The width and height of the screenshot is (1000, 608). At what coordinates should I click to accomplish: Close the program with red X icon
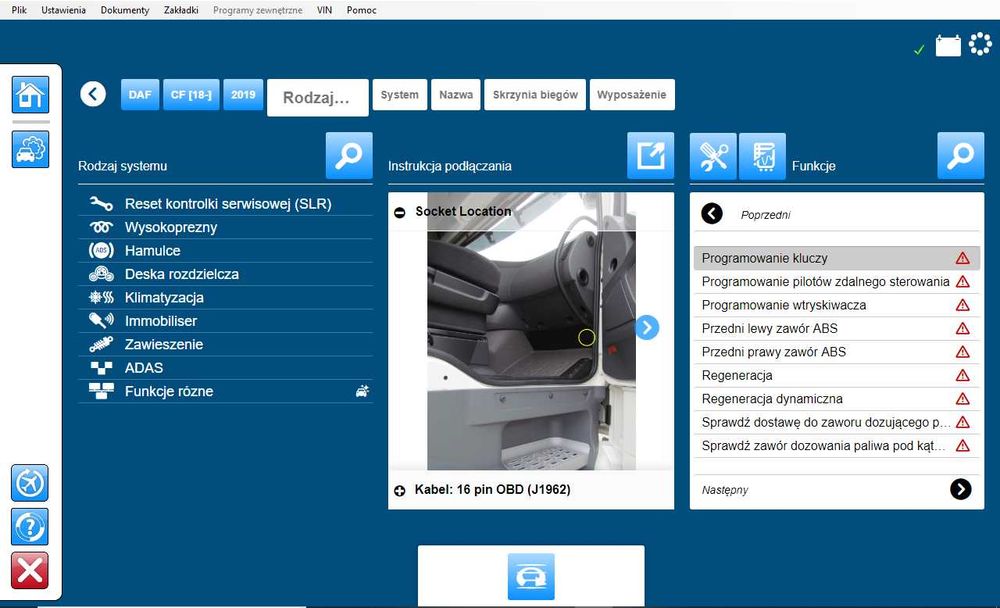point(29,570)
